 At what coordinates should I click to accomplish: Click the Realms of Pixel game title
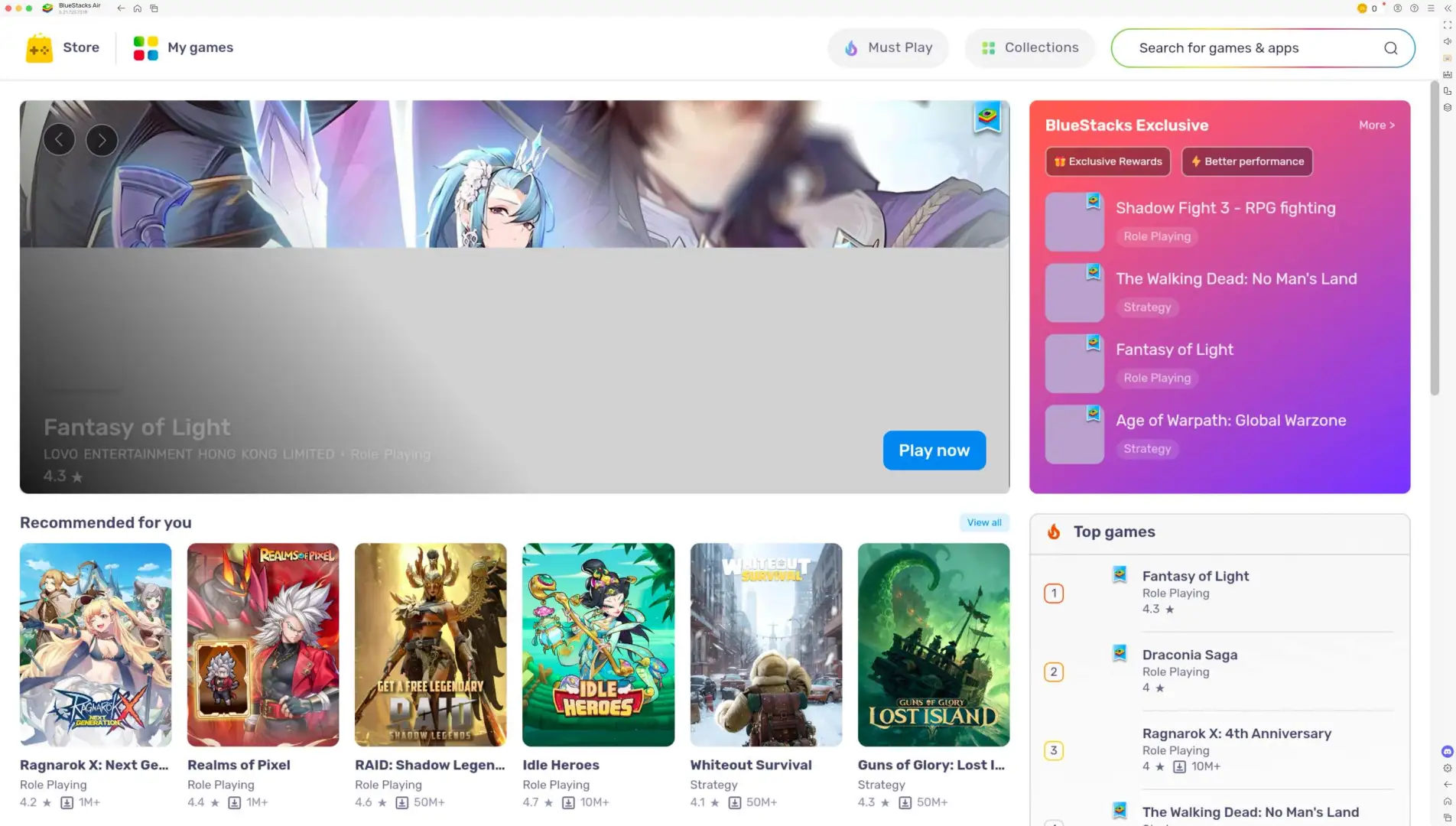click(x=239, y=765)
